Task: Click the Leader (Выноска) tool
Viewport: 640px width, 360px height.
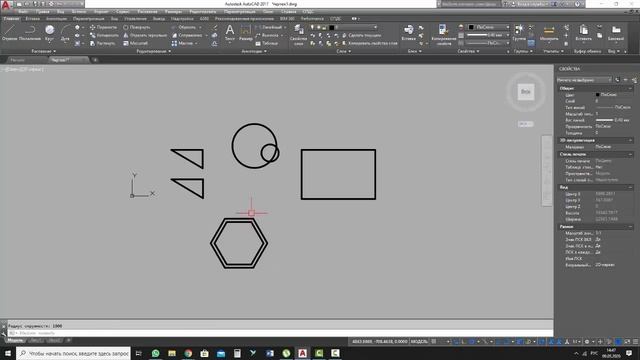Action: coord(267,35)
